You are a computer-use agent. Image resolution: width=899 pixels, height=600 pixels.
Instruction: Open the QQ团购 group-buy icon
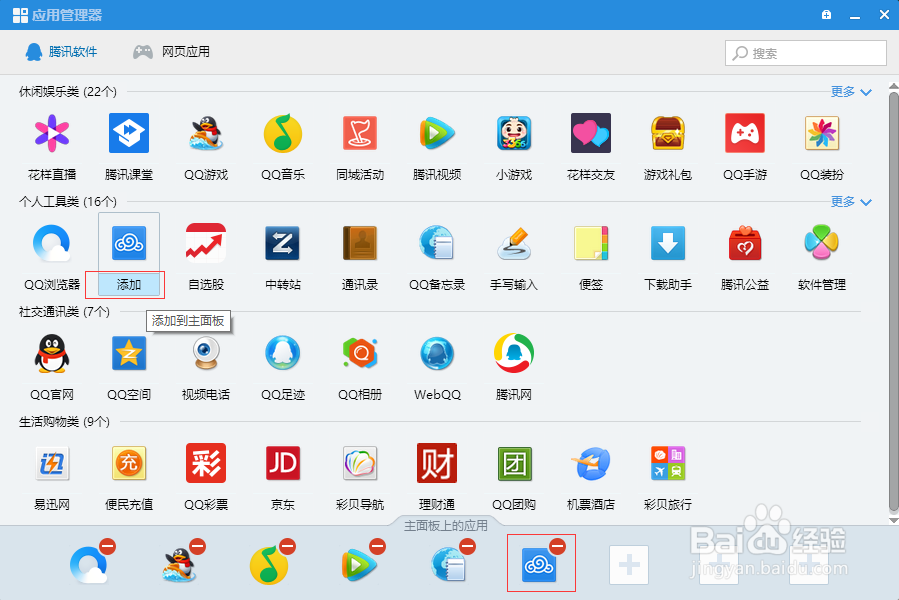514,463
